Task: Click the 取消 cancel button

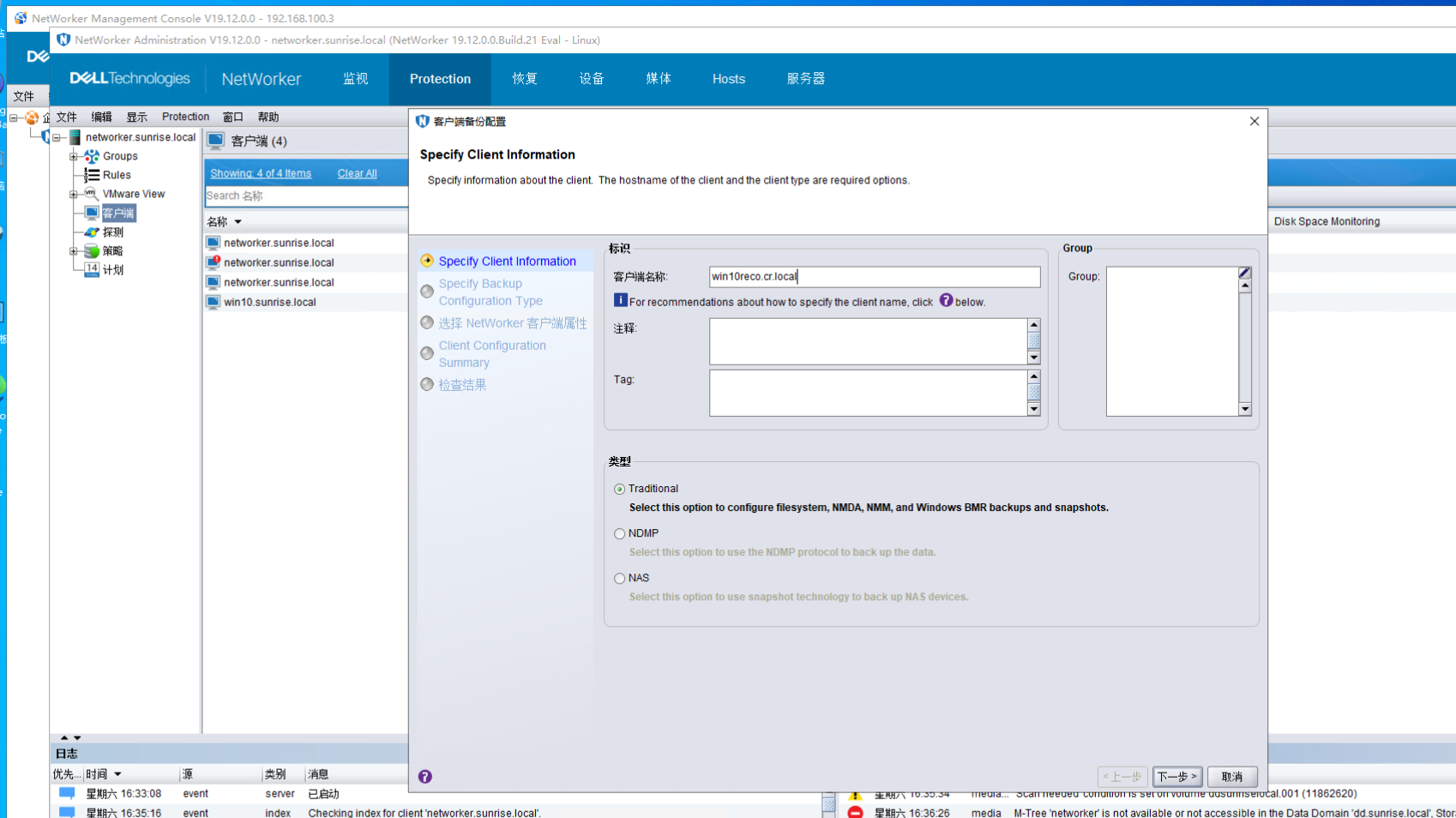Action: tap(1232, 777)
